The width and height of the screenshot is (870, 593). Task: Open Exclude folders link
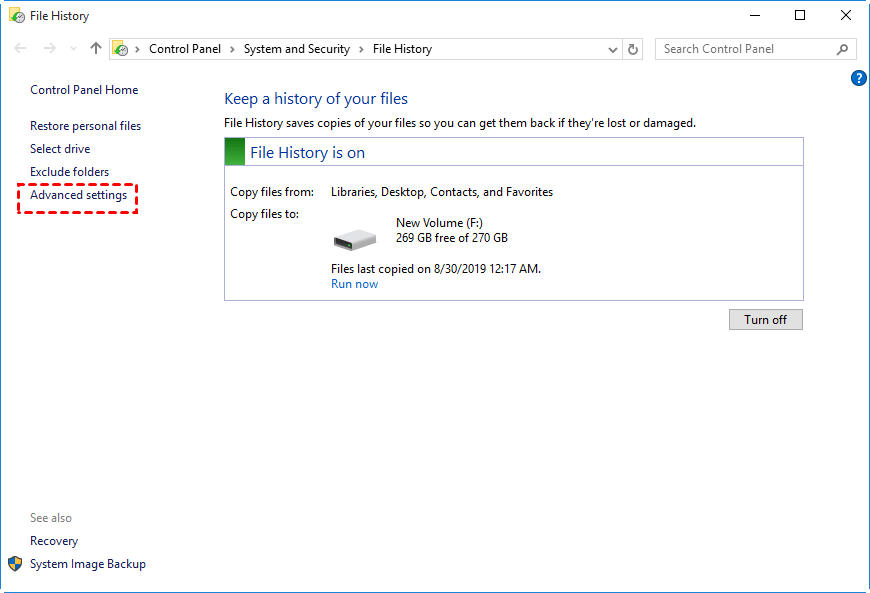click(x=69, y=172)
